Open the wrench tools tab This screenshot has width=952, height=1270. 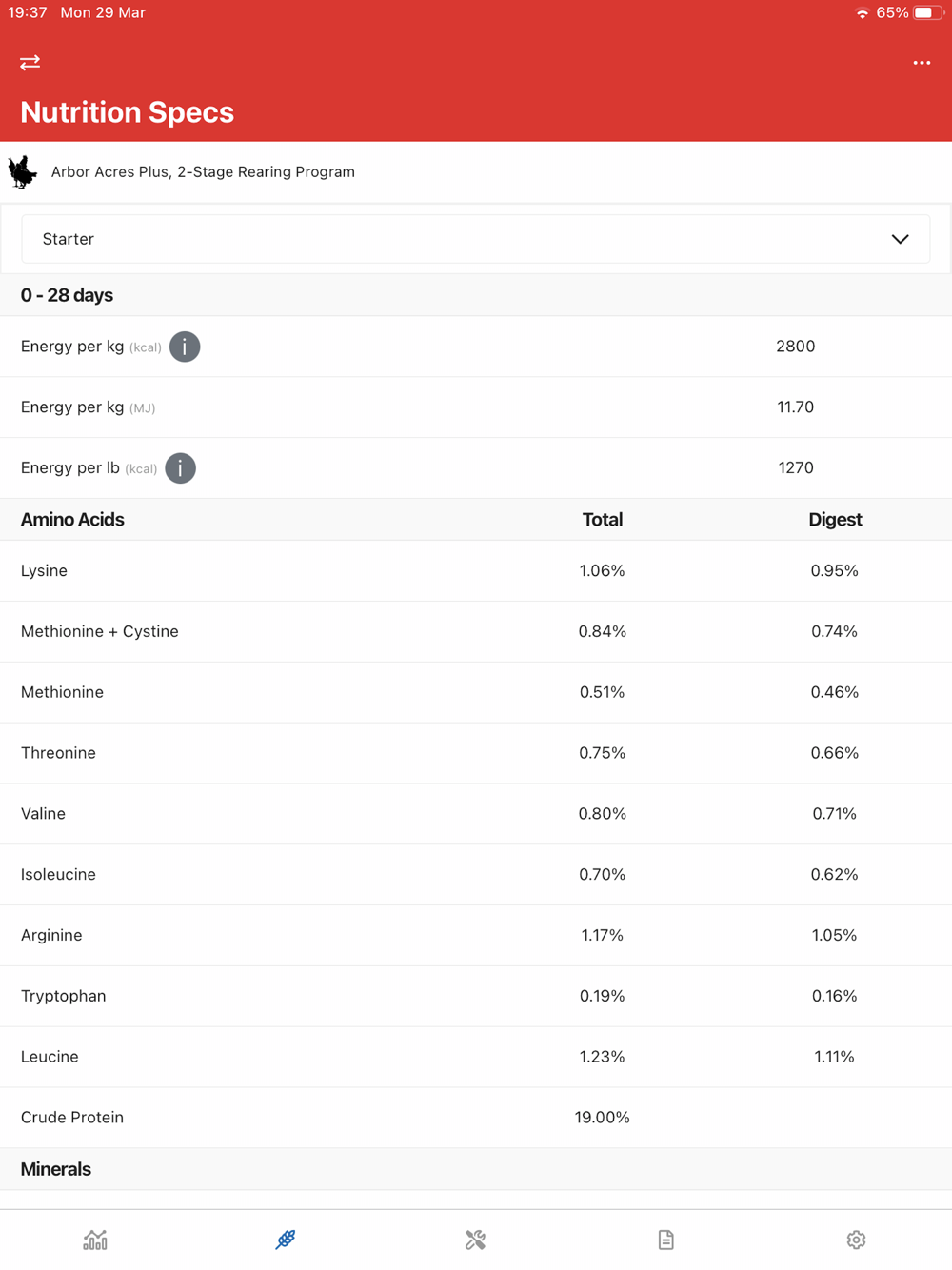coord(475,1240)
